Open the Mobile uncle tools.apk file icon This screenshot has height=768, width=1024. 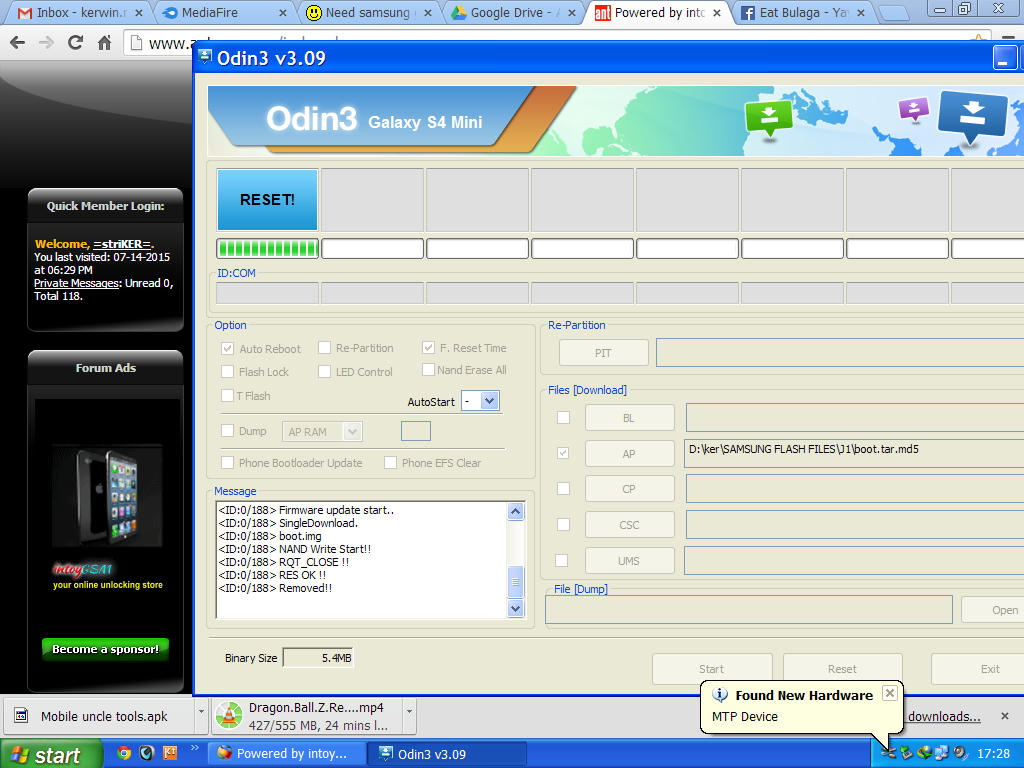tap(21, 716)
